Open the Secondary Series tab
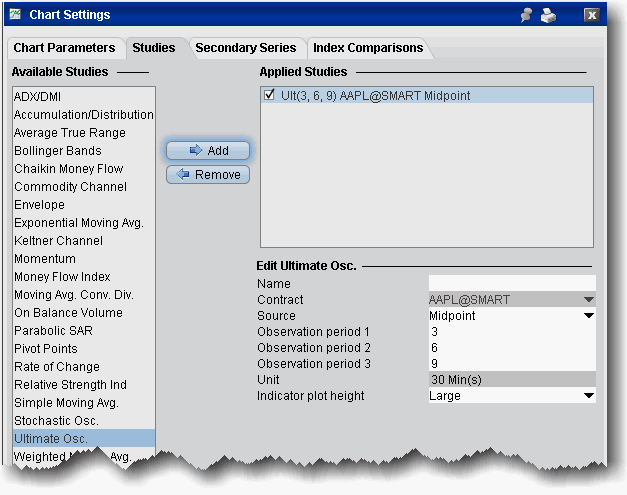Viewport: 627px width, 495px height. (245, 48)
